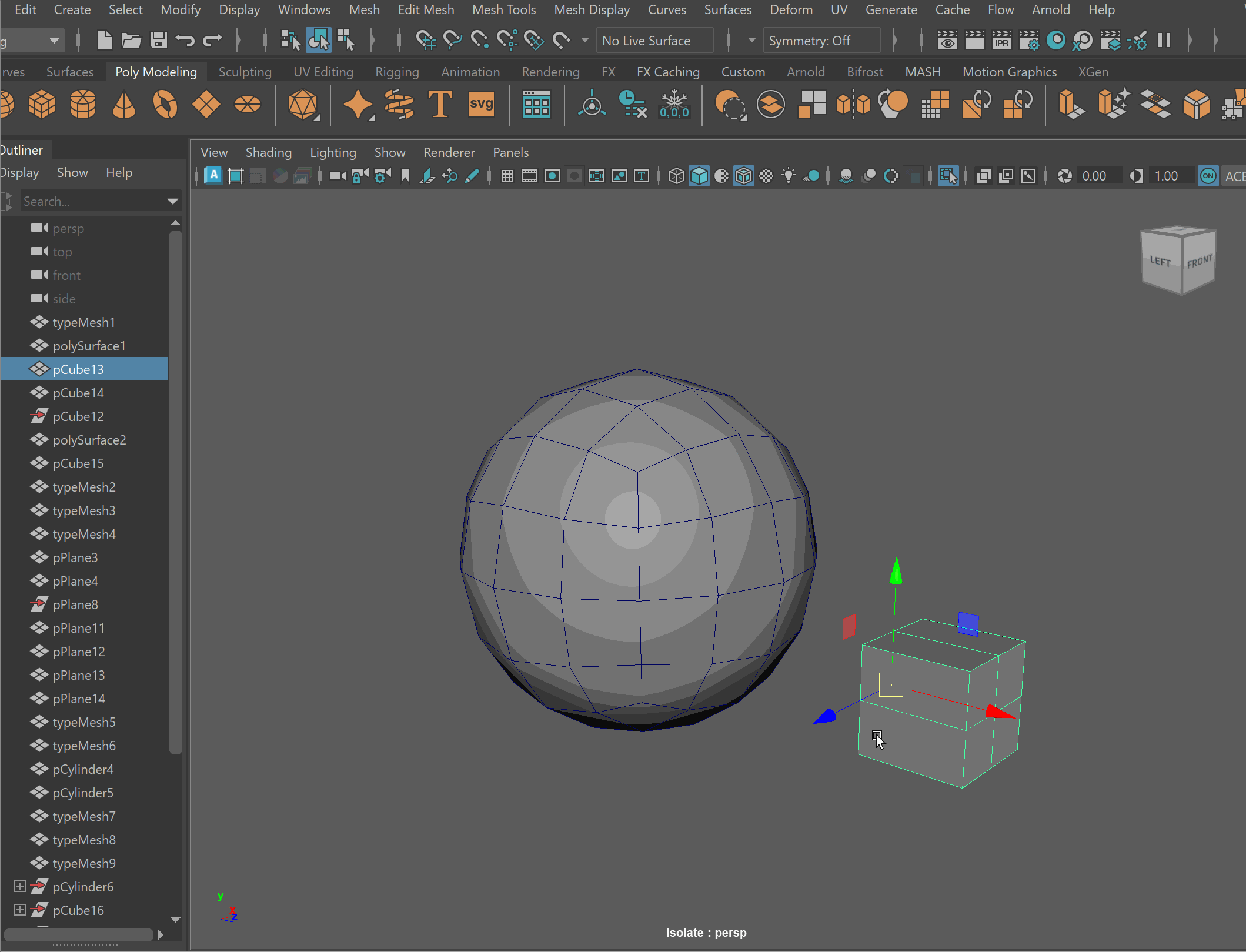The height and width of the screenshot is (952, 1246).
Task: Open the viewport Shading menu
Action: (268, 152)
